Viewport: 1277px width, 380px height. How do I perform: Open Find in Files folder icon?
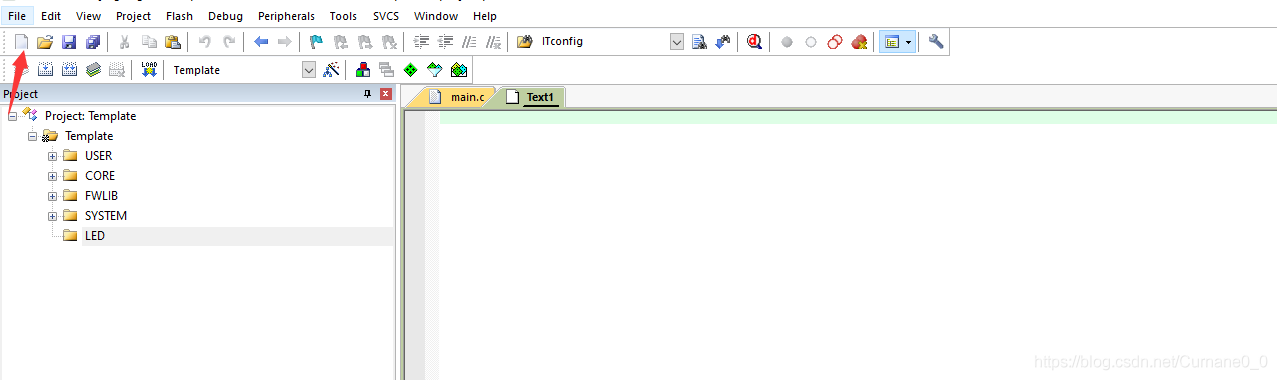tap(525, 42)
